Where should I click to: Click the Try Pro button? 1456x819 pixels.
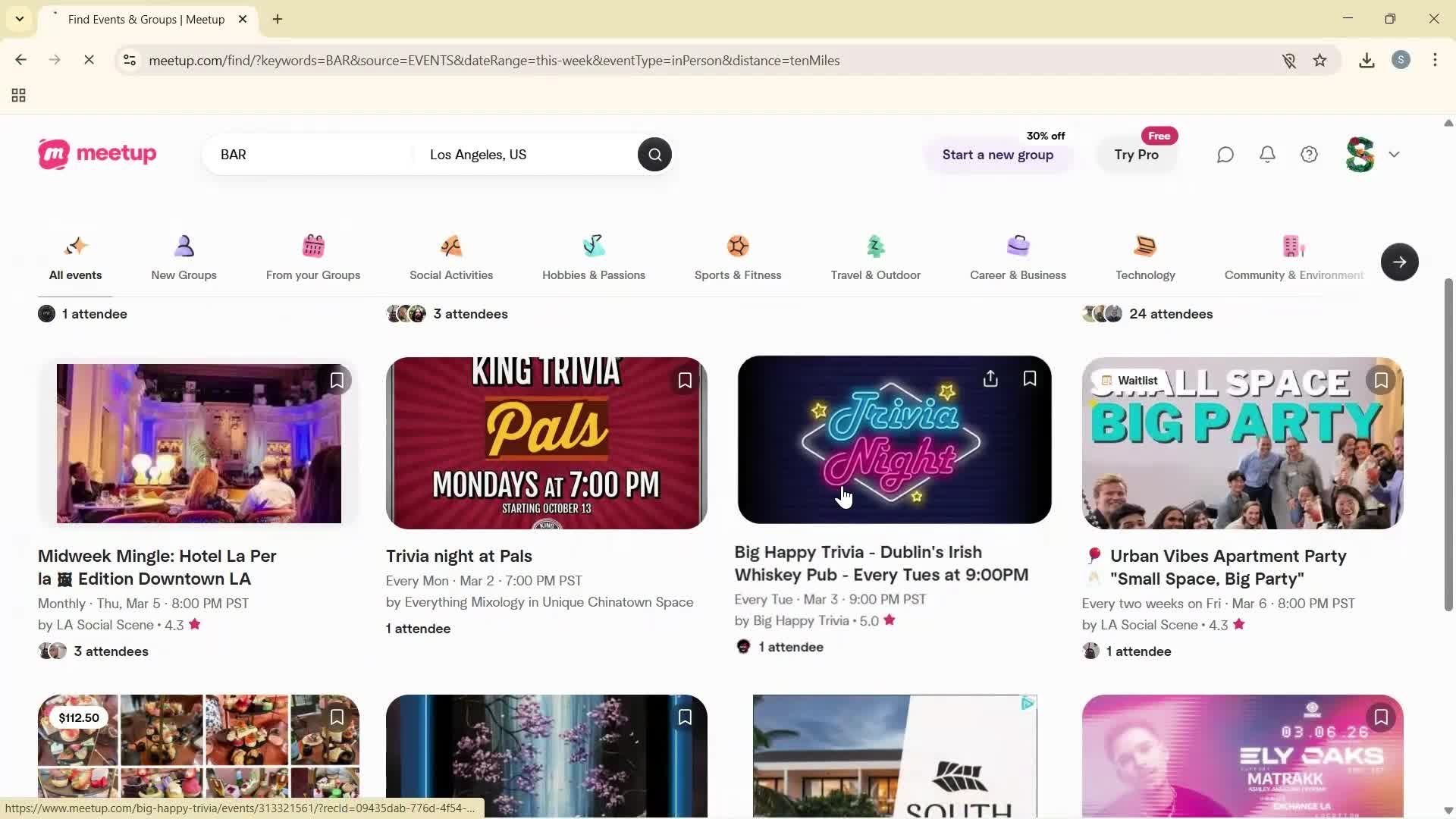[x=1136, y=155]
